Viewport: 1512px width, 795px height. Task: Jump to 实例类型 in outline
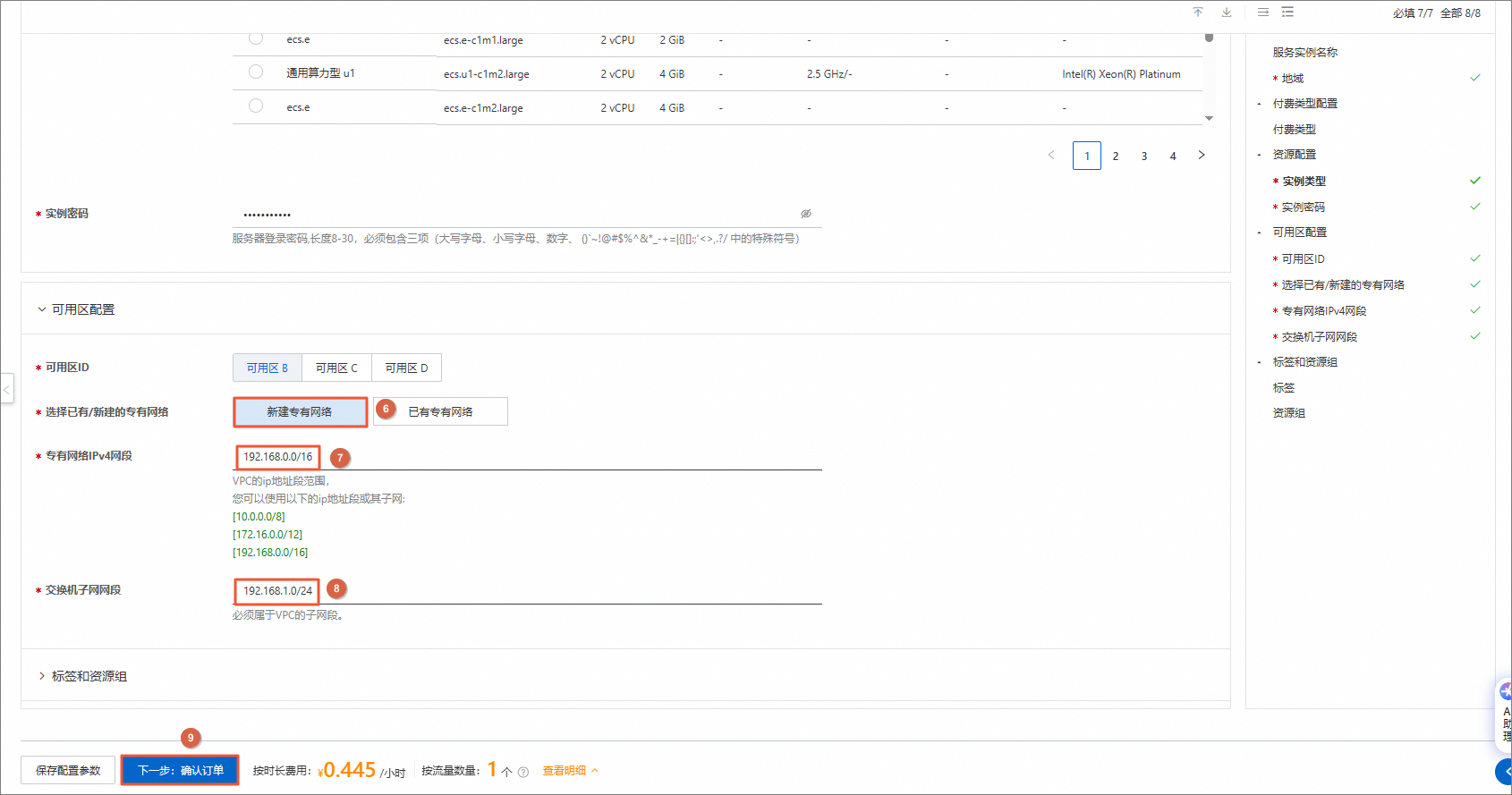click(x=1304, y=182)
